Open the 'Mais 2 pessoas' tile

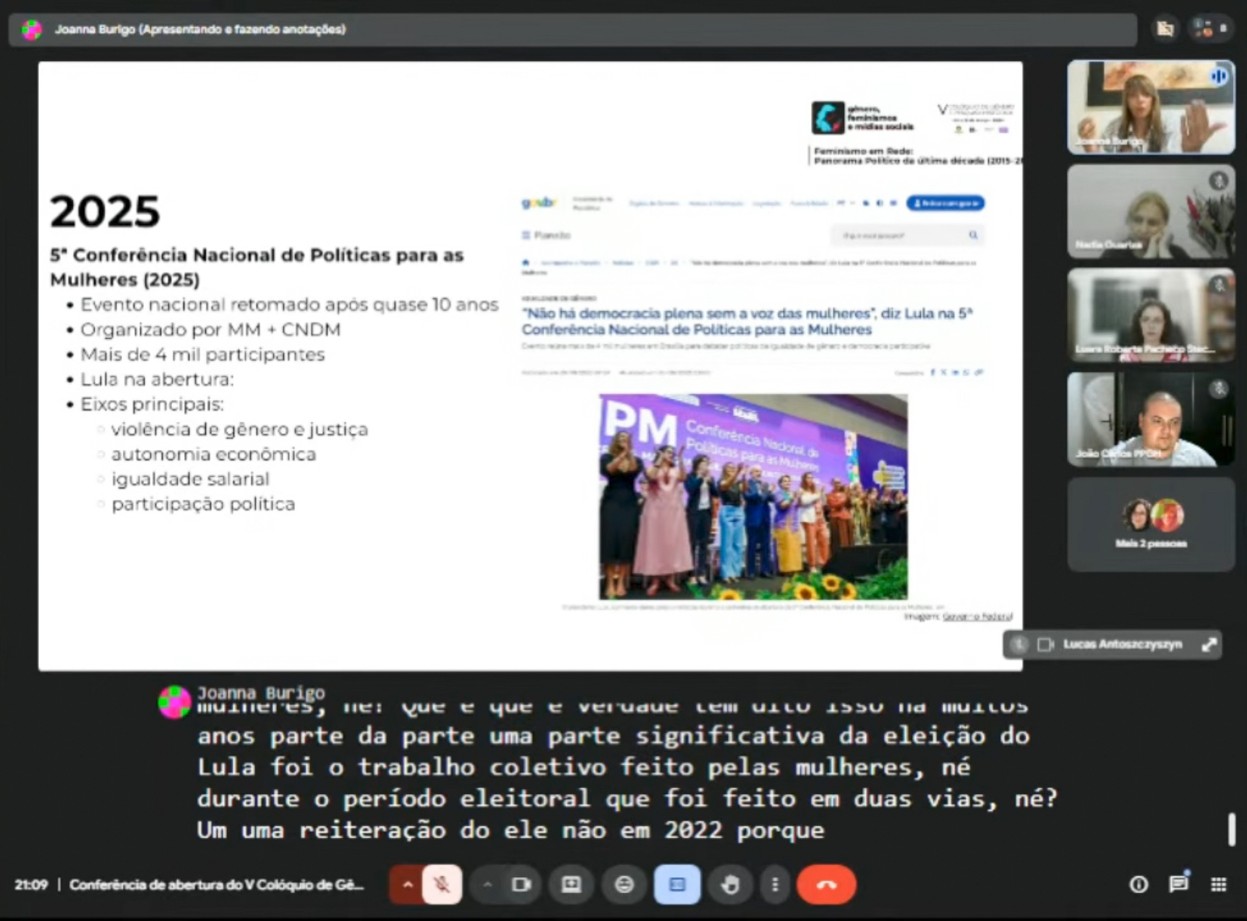click(1150, 524)
